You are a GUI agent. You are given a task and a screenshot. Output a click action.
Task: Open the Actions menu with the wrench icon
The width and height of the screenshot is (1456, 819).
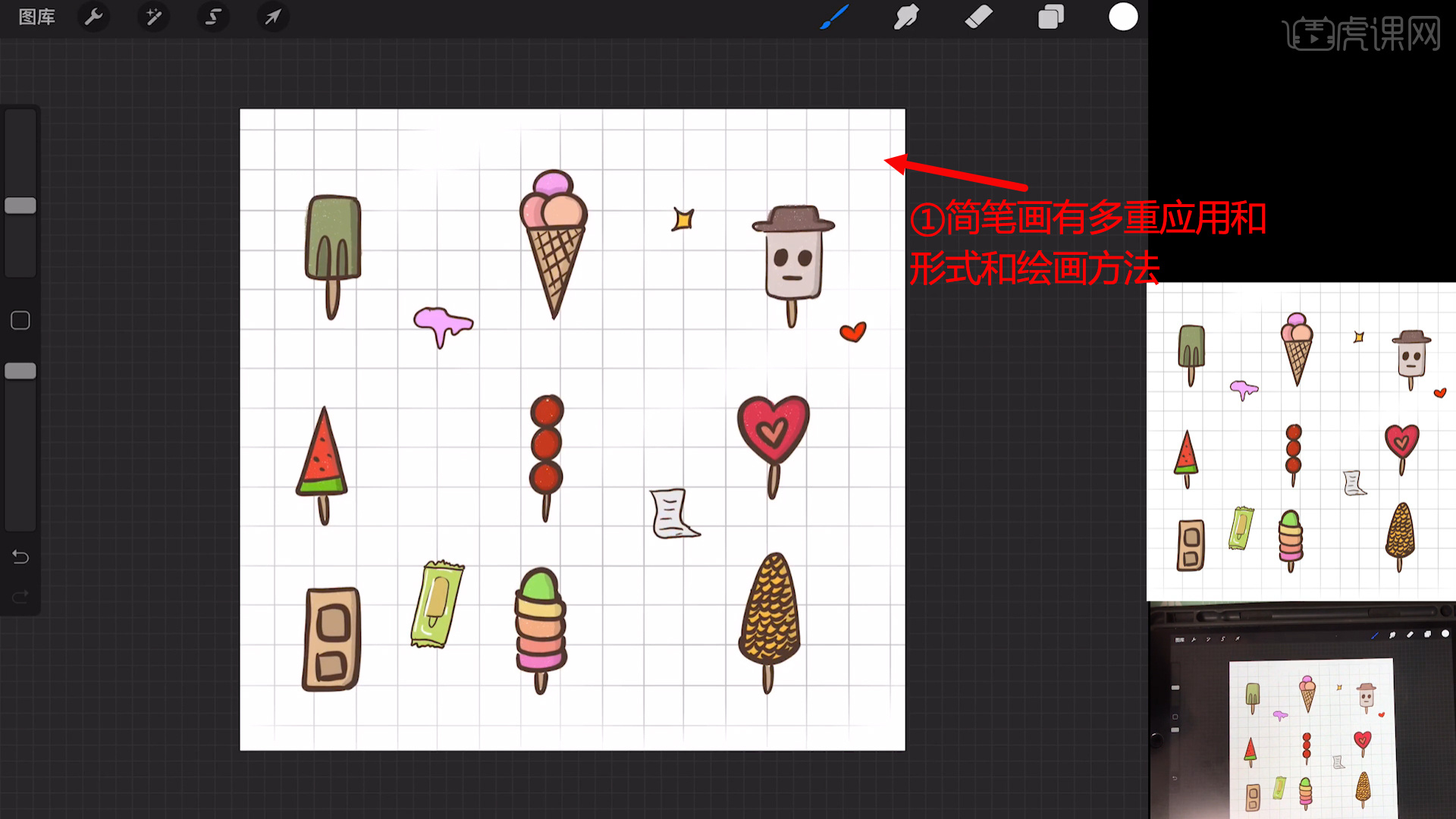point(93,17)
